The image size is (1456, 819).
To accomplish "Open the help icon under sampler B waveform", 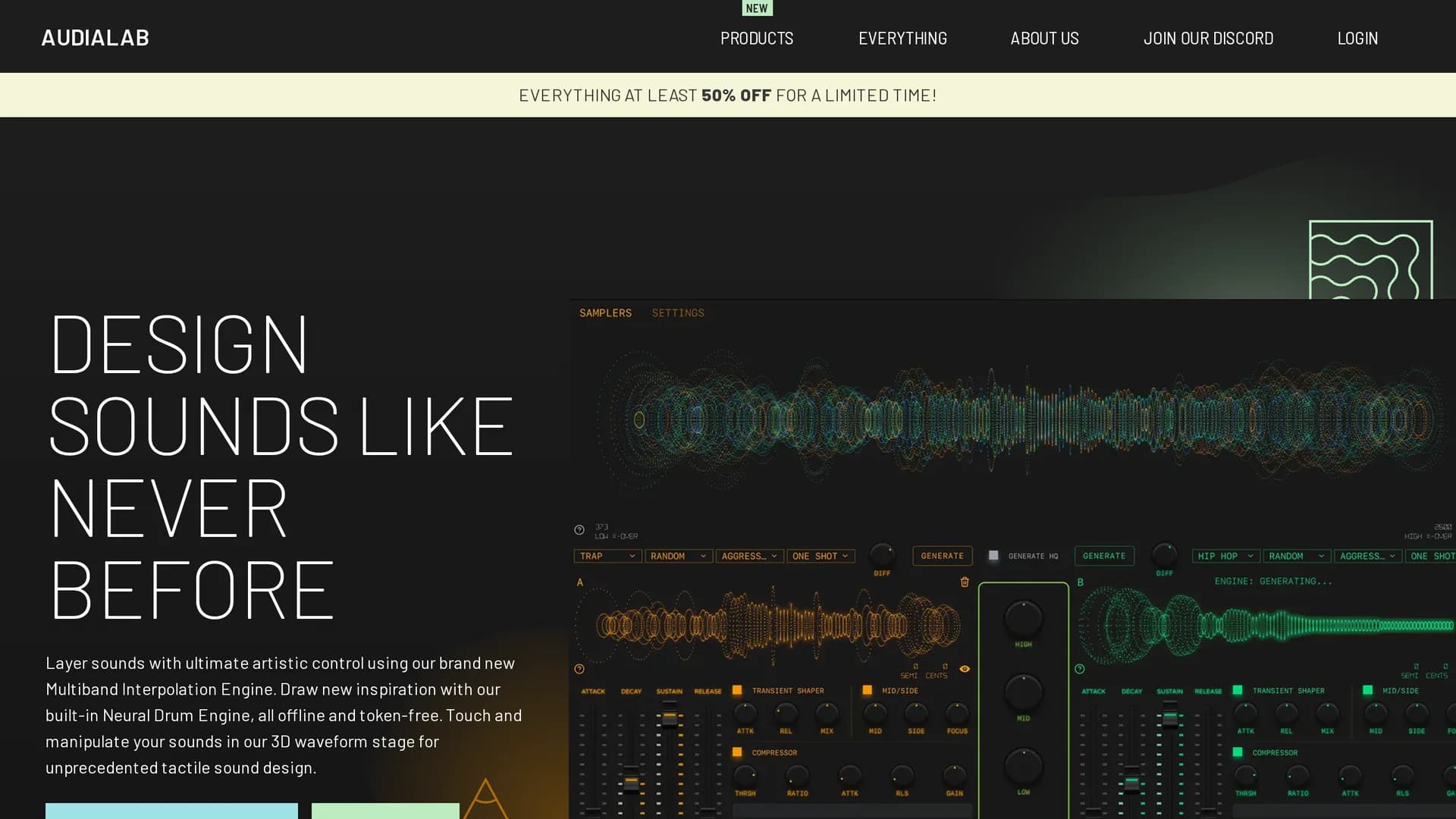I will point(1080,669).
